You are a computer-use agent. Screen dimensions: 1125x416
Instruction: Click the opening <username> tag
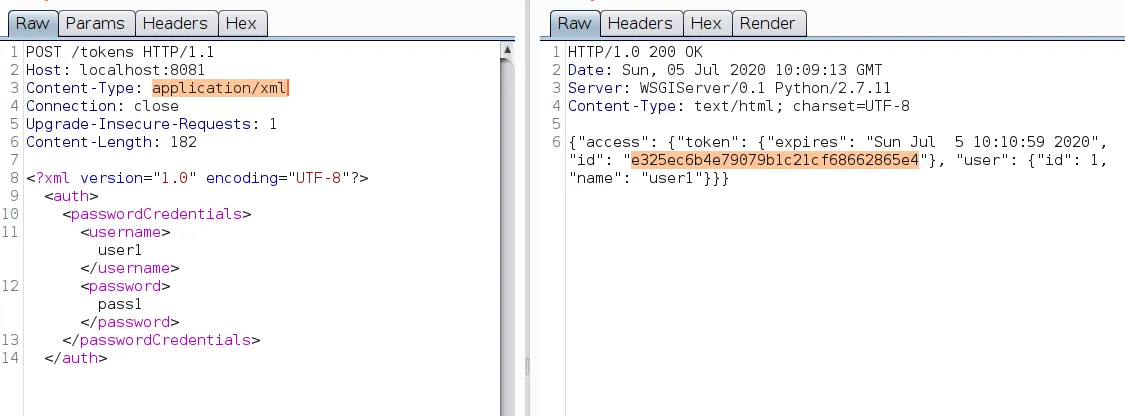(125, 232)
